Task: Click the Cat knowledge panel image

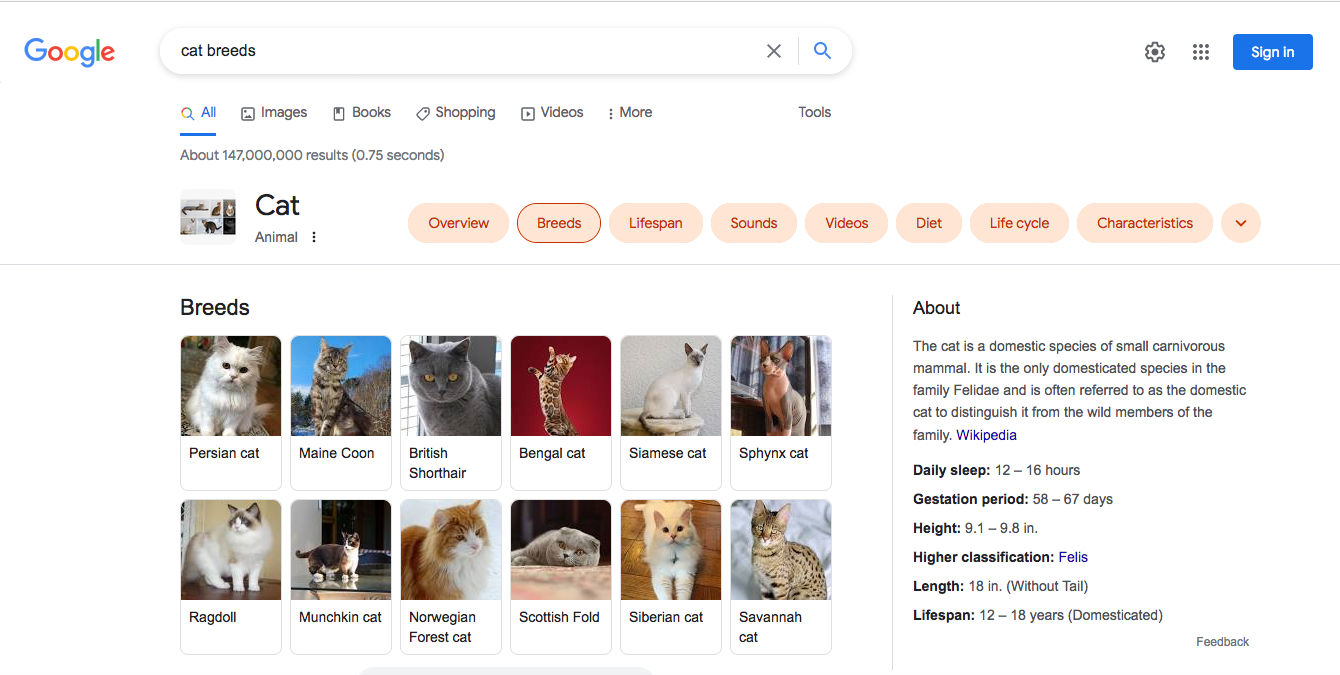Action: (207, 216)
